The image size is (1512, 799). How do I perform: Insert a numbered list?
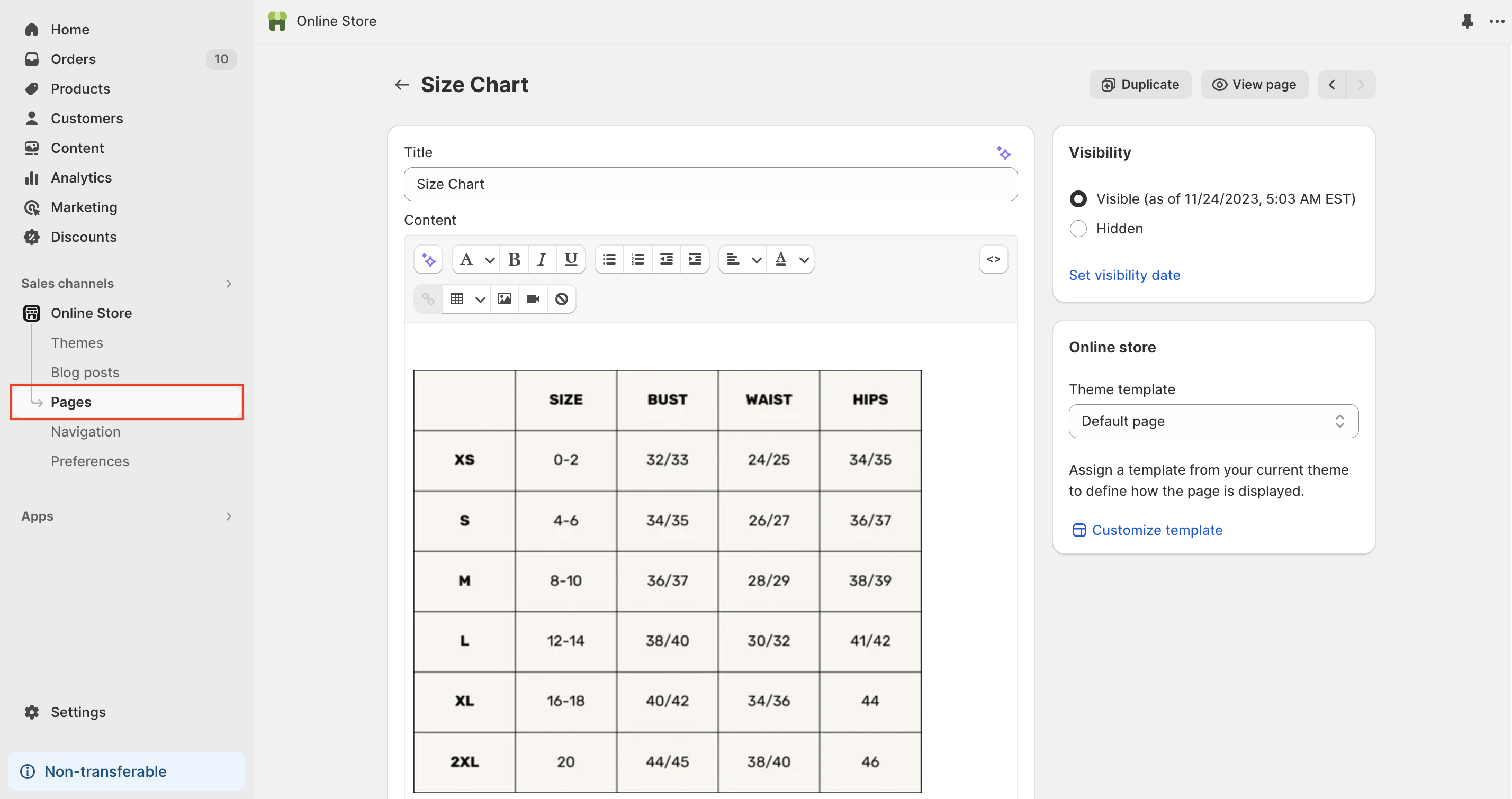tap(637, 259)
